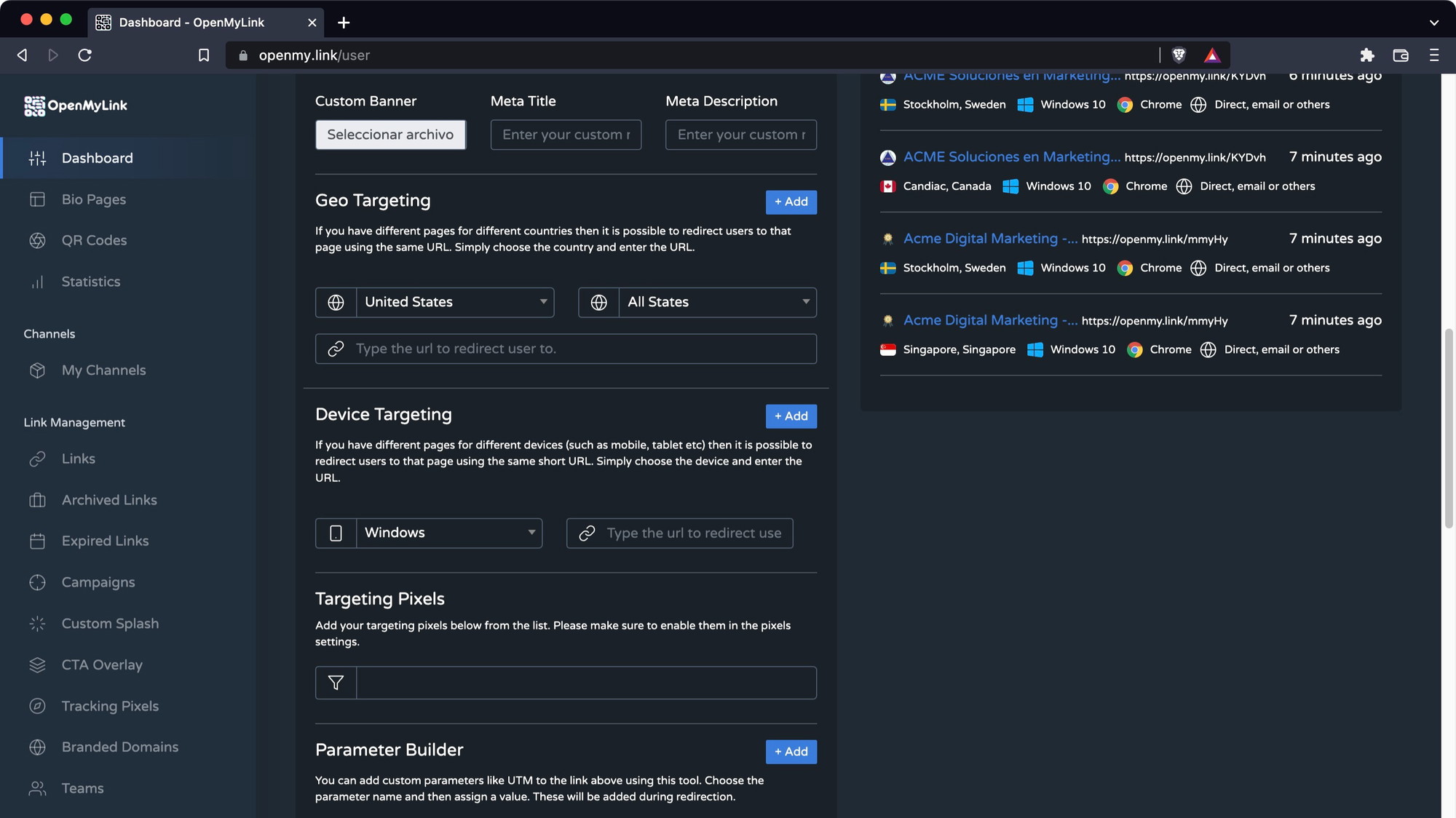Click the Seleccionar archivo banner button
This screenshot has height=818, width=1456.
click(x=390, y=135)
